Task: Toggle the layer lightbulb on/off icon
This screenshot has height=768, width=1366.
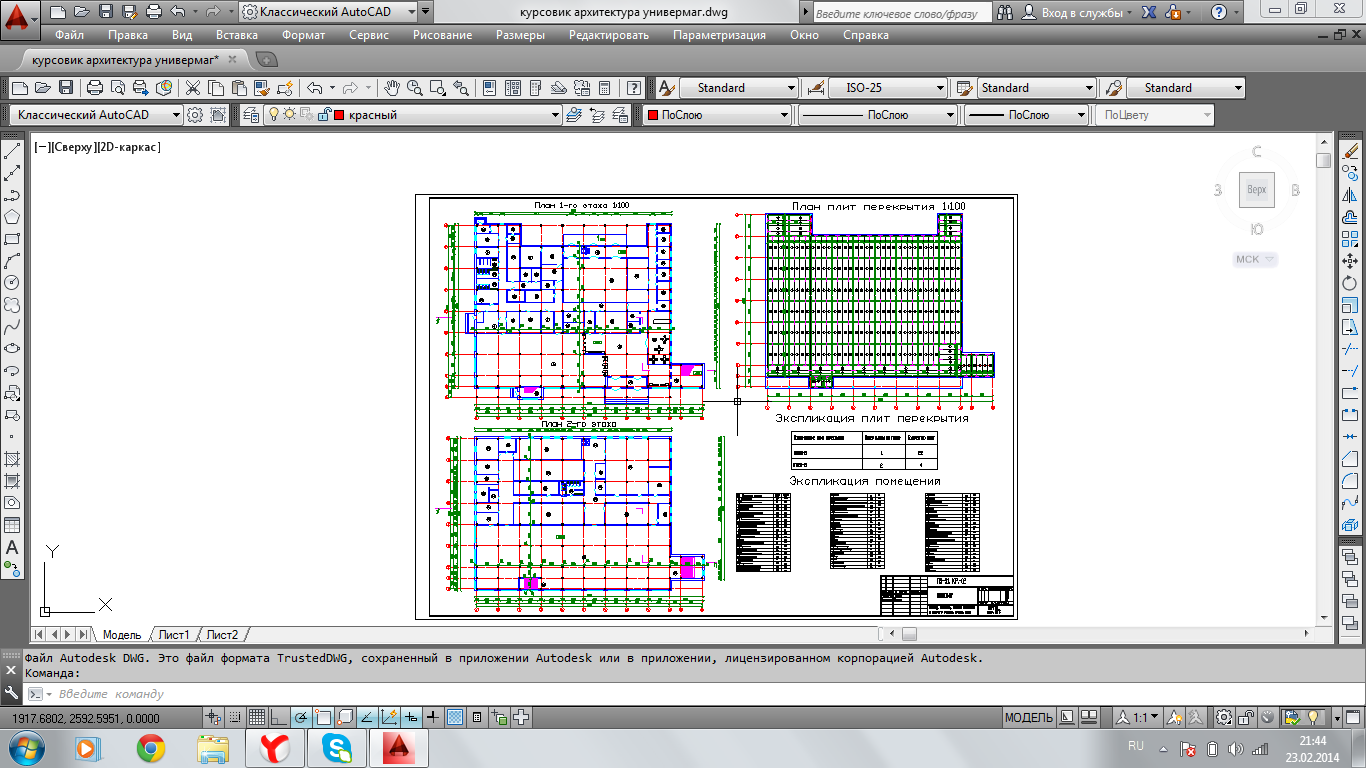Action: tap(272, 114)
